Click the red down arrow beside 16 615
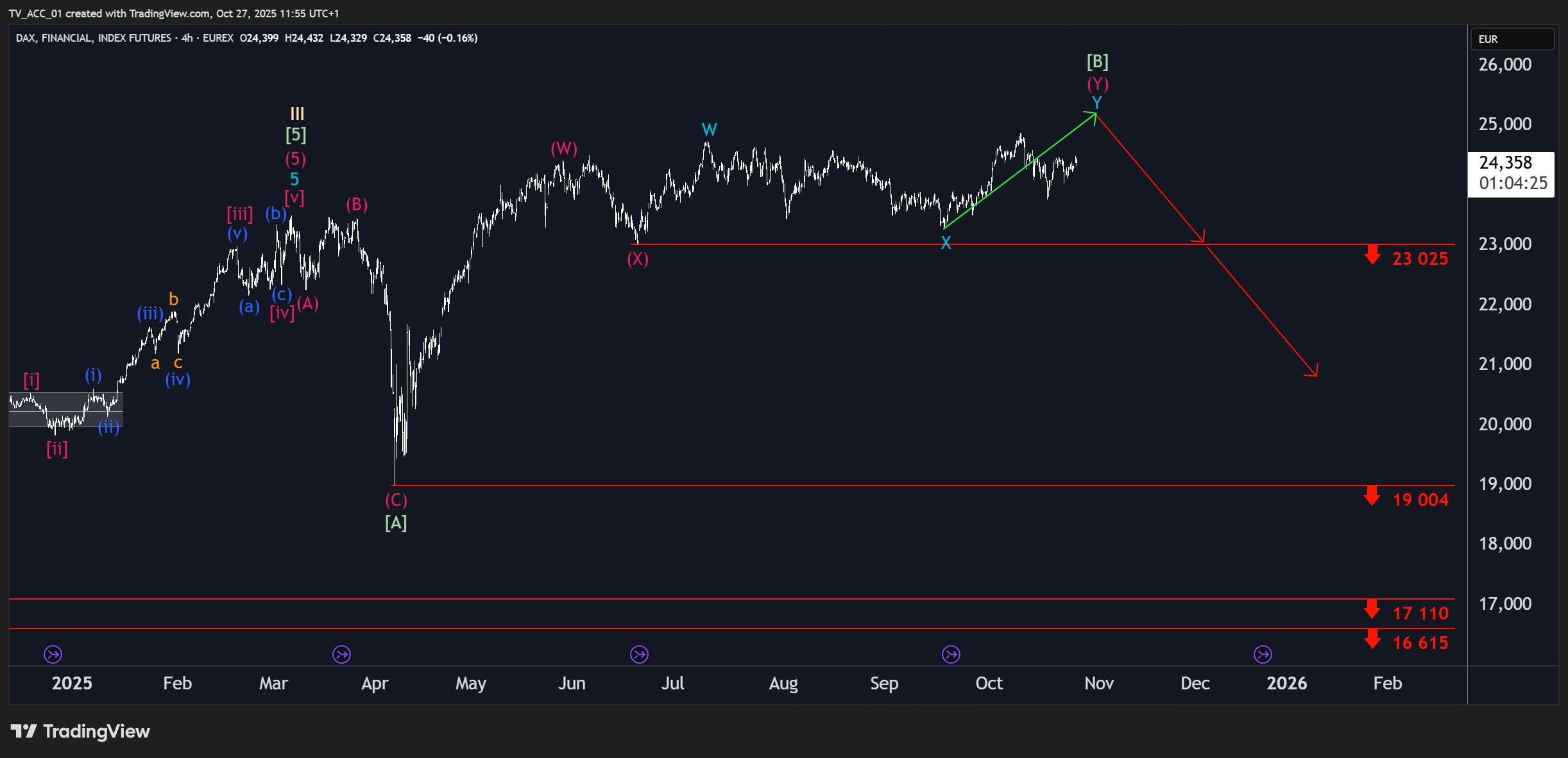The image size is (1568, 758). click(1372, 639)
